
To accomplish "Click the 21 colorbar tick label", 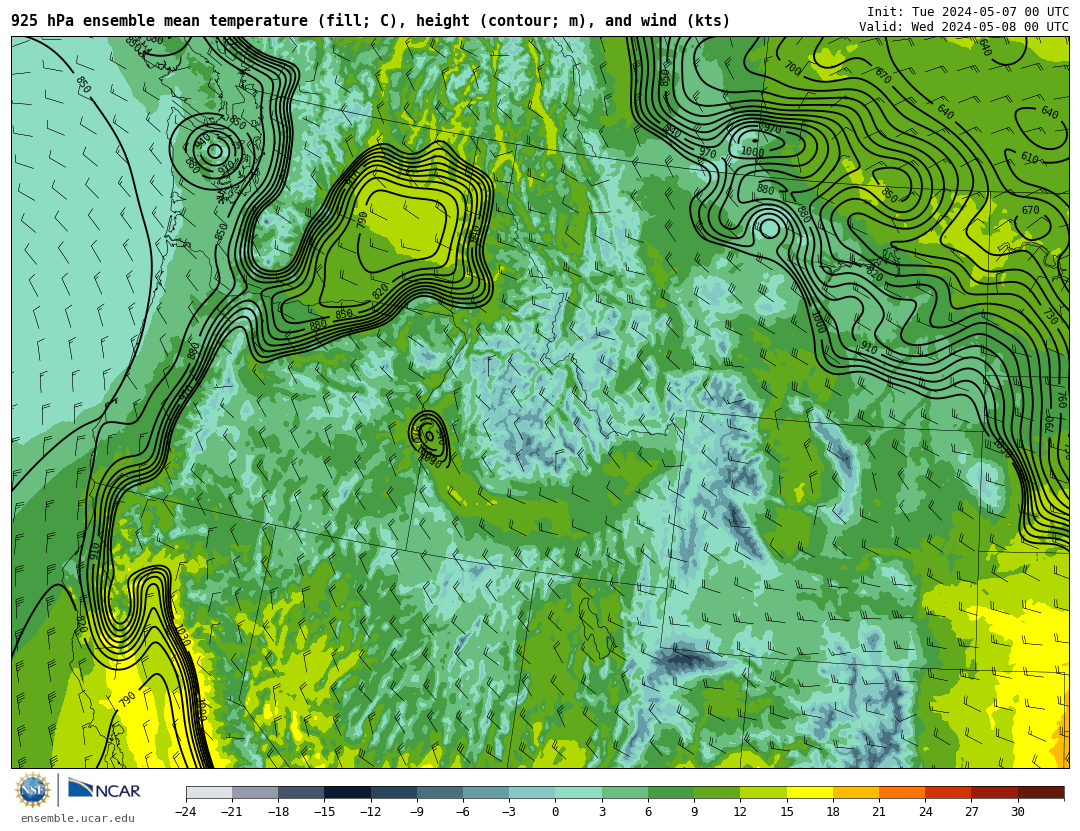I will coord(879,812).
